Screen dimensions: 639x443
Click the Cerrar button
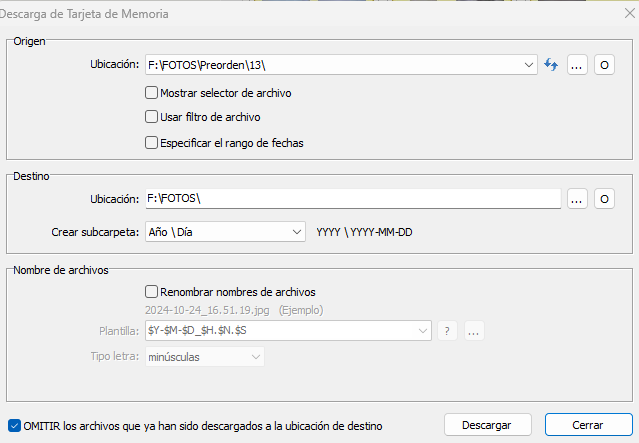pyautogui.click(x=588, y=425)
